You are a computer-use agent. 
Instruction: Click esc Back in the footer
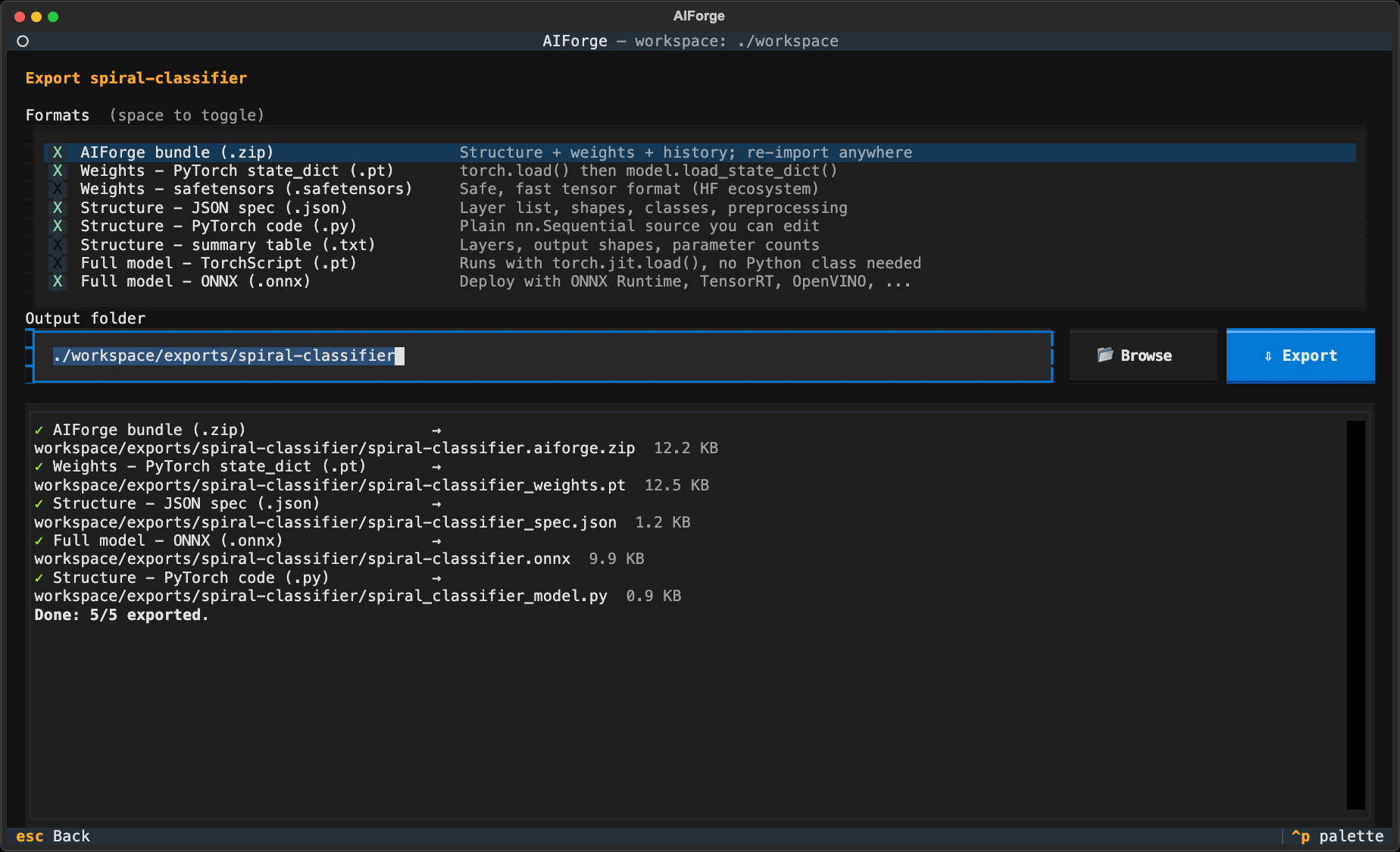(x=52, y=836)
